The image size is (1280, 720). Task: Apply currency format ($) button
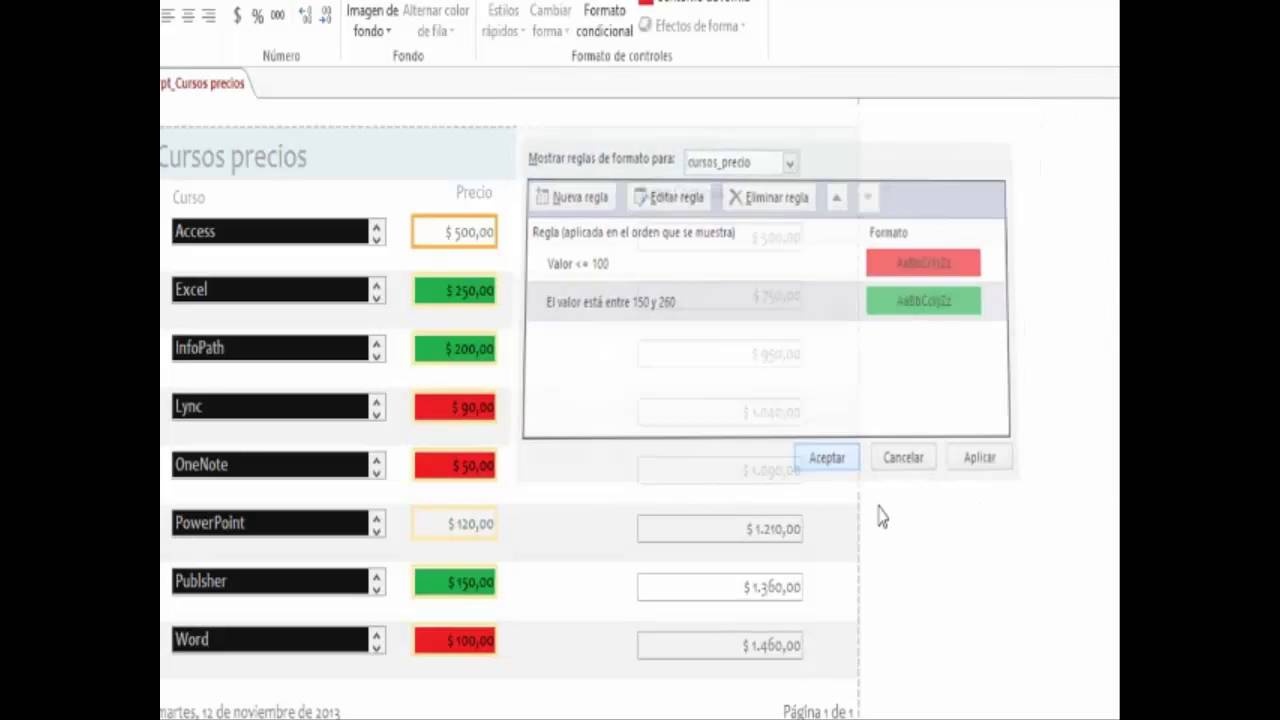pos(237,16)
